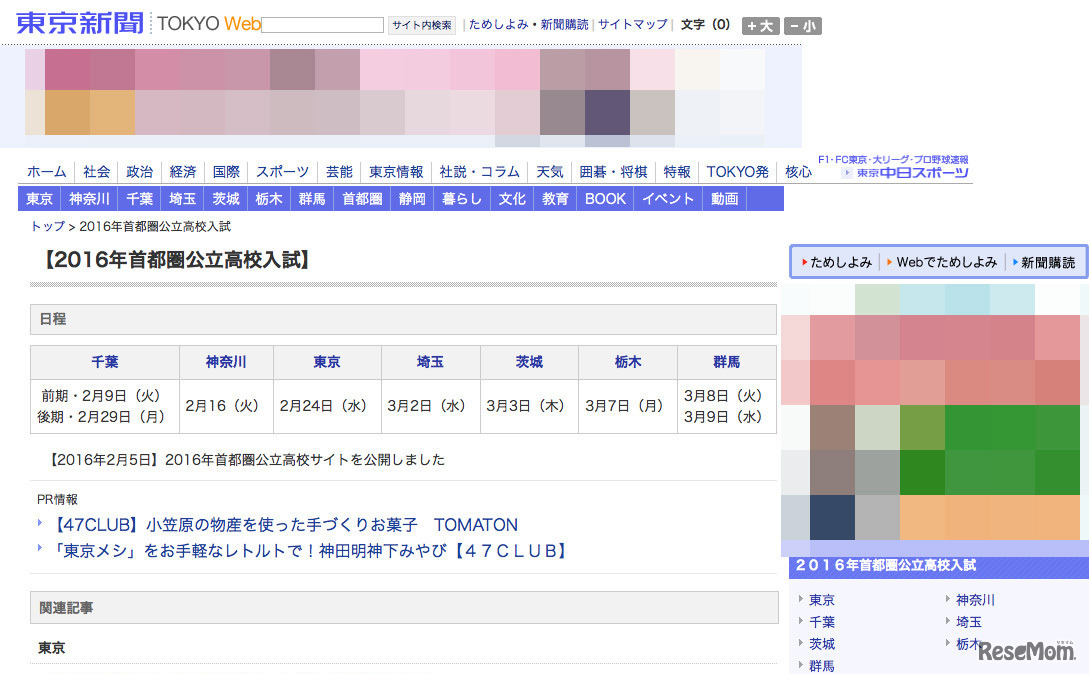Switch to the 教育 section tab
The height and width of the screenshot is (674, 1089).
coord(555,198)
